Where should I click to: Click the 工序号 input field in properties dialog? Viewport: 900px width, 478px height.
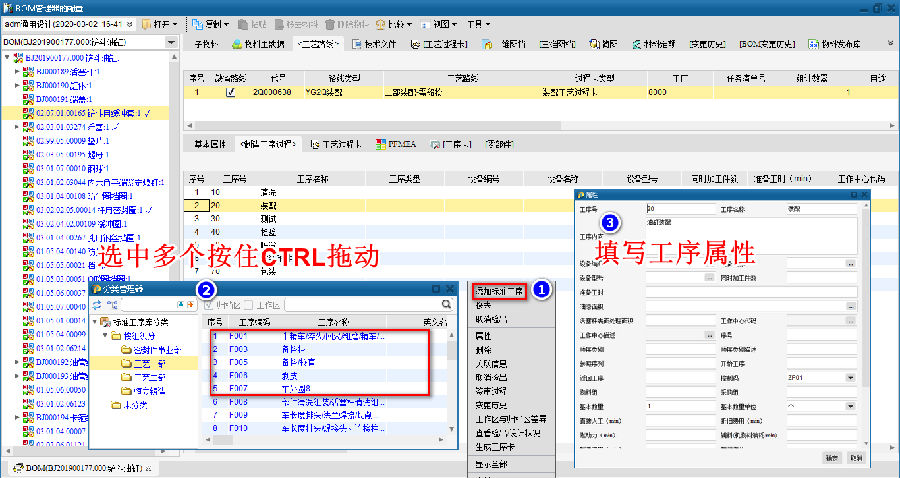(x=680, y=209)
